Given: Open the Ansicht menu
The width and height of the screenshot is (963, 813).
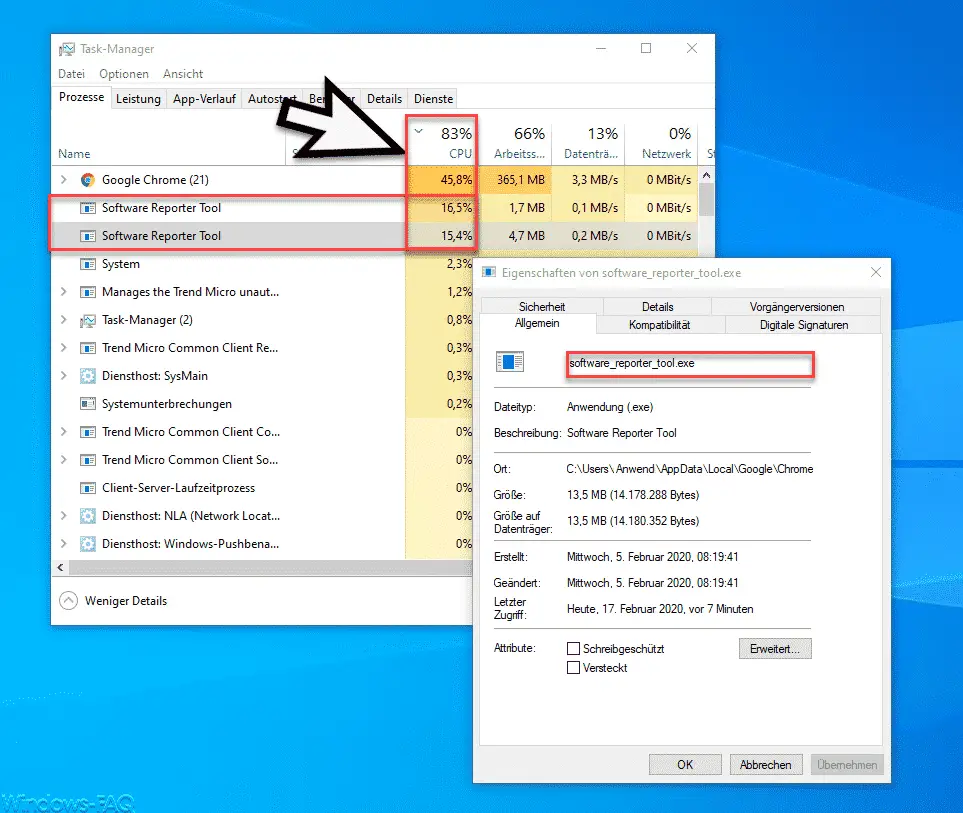Looking at the screenshot, I should 183,74.
